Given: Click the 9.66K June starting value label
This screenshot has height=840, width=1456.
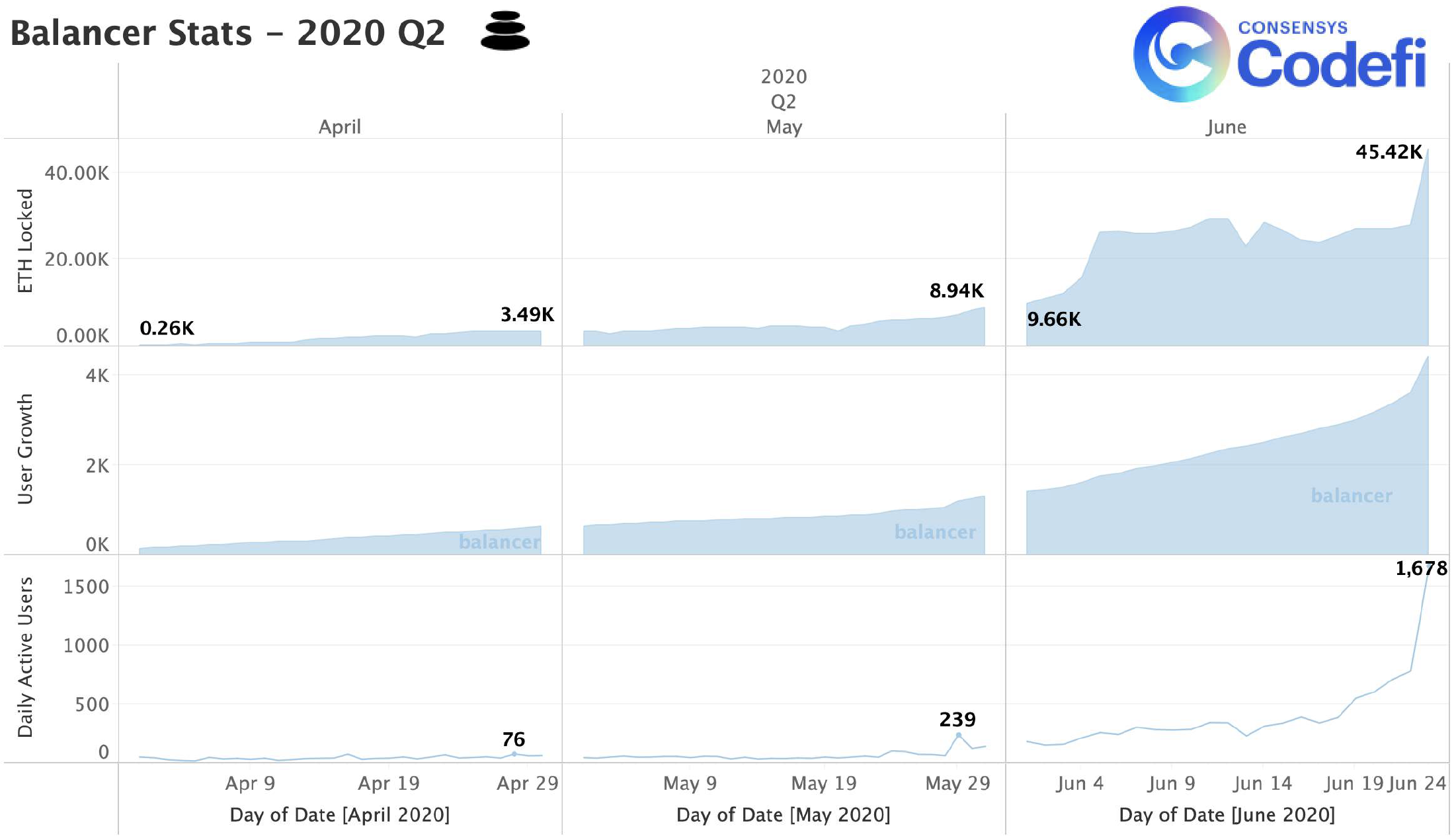Looking at the screenshot, I should (1054, 320).
